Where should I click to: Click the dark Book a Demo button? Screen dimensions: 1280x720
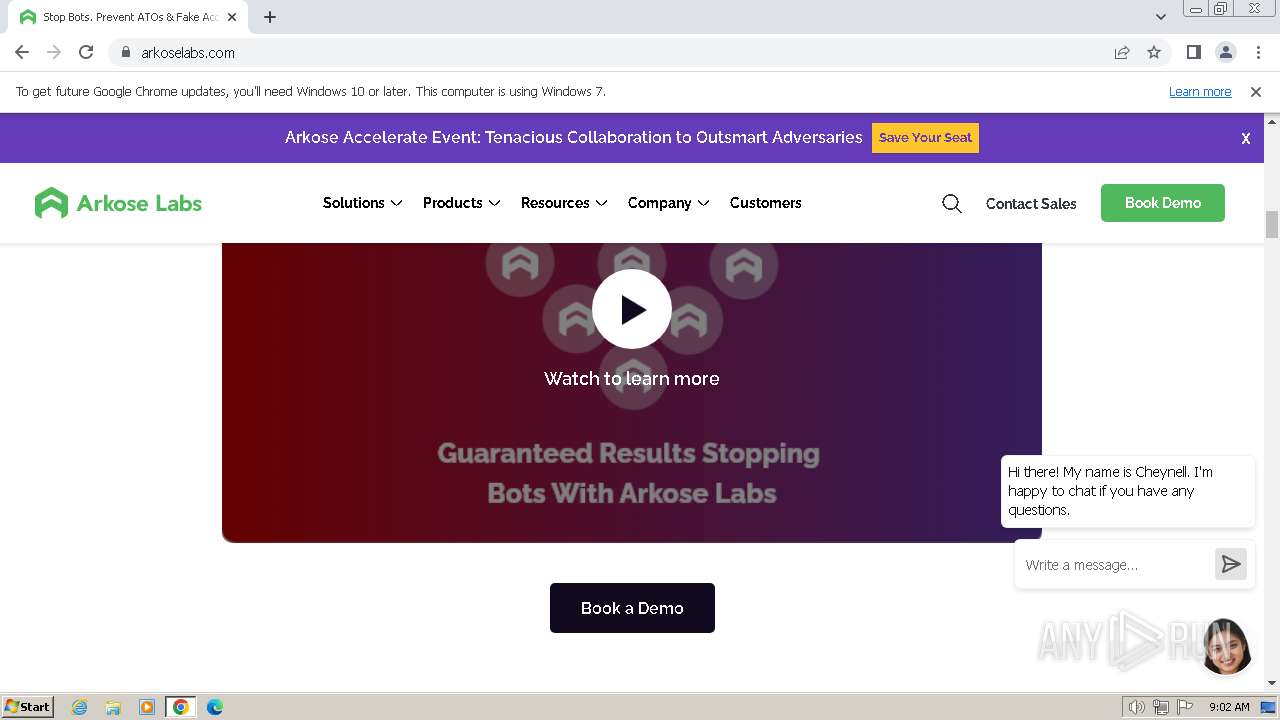point(632,608)
